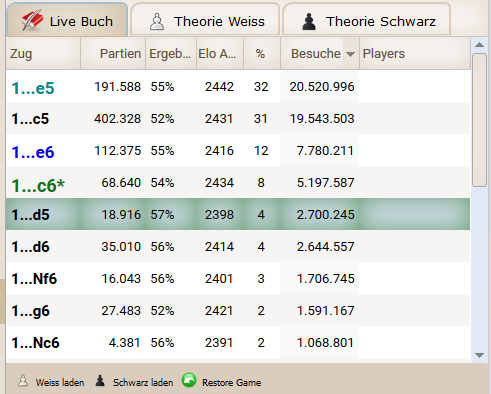The image size is (491, 394).
Task: Select the 1...c6* move row
Action: (238, 182)
